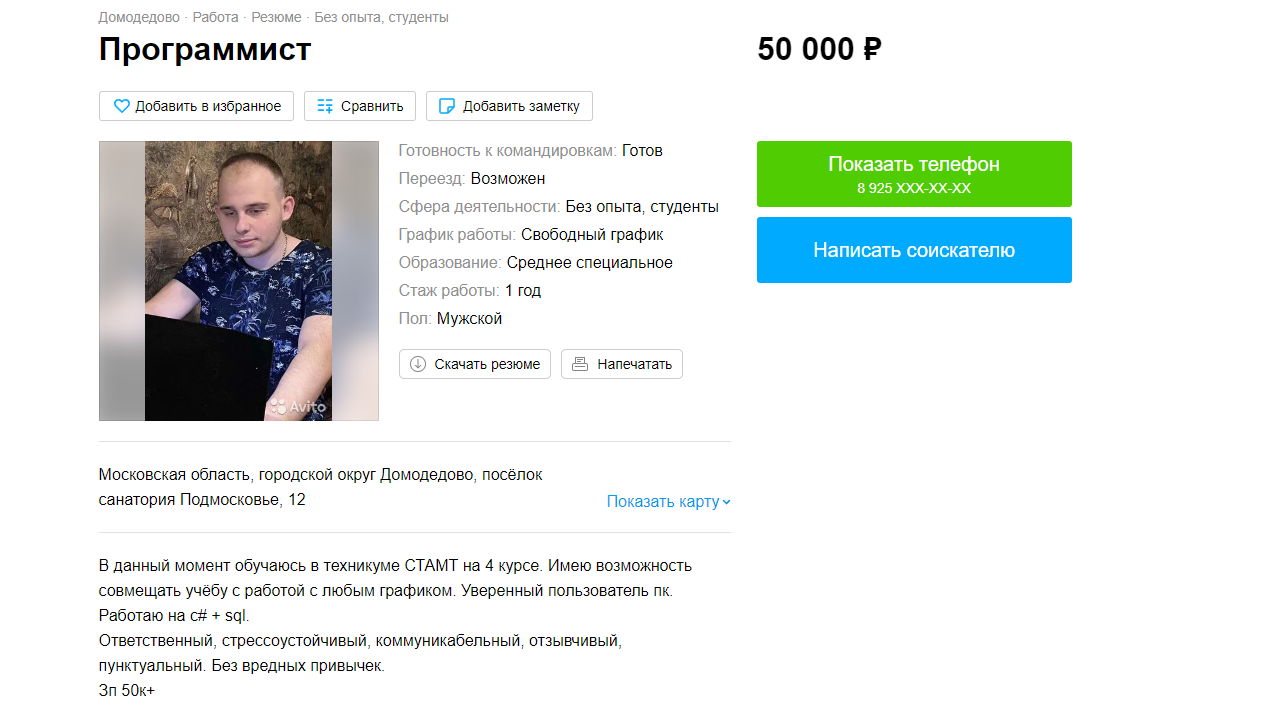
Task: Go to Работа breadcrumb
Action: click(x=215, y=17)
